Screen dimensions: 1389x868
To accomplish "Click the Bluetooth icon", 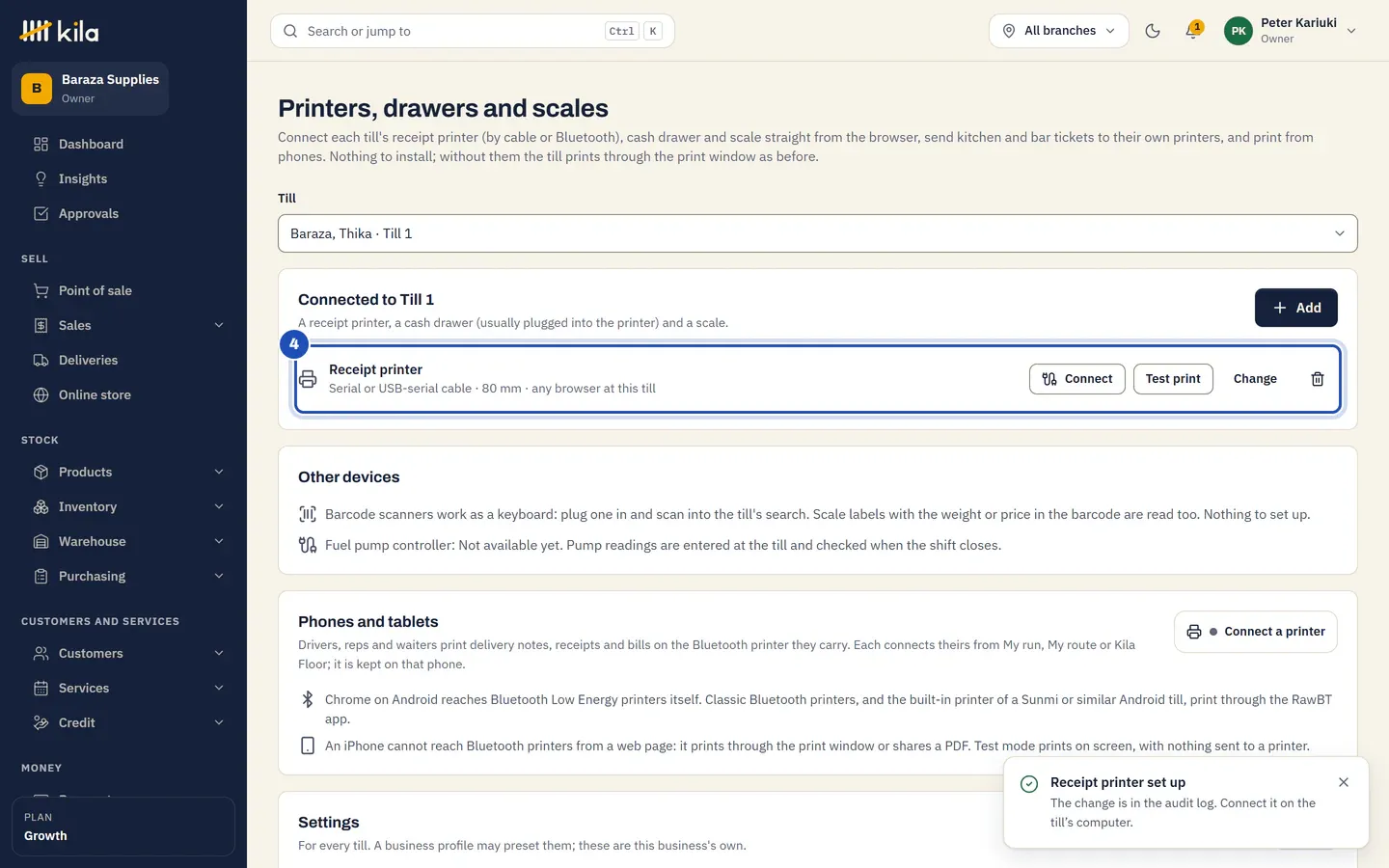I will tap(308, 699).
